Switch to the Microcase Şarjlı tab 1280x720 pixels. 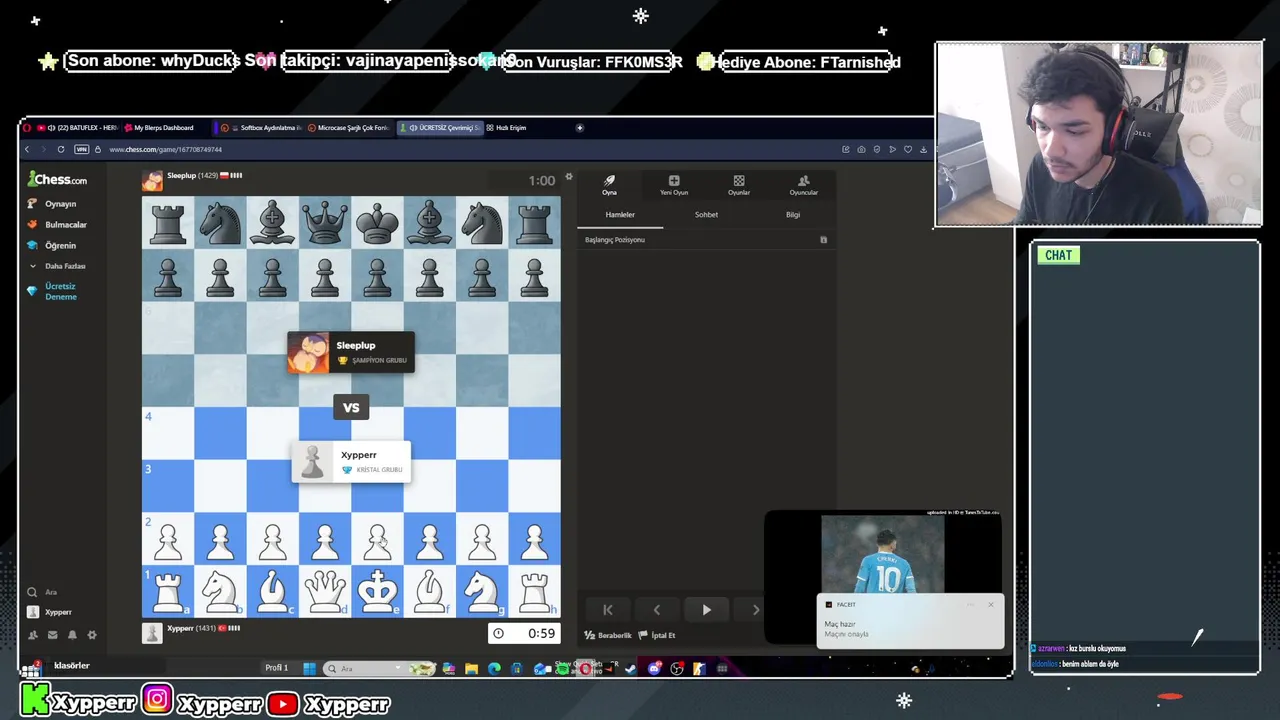coord(350,128)
